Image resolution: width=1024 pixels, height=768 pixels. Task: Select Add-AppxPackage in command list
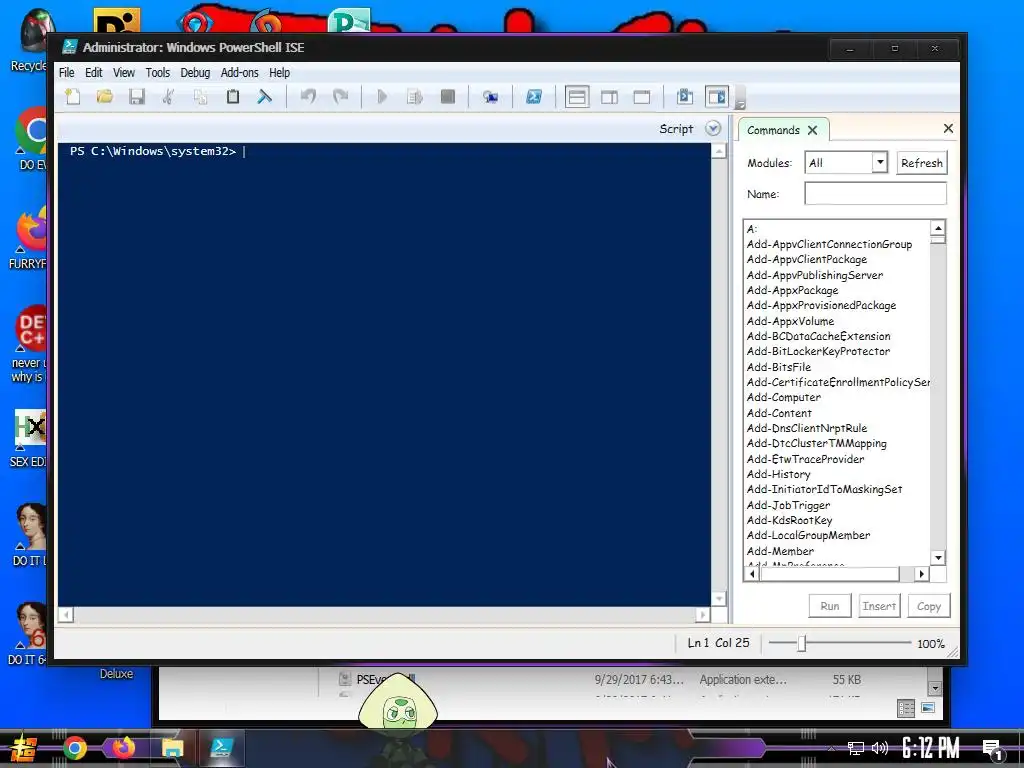pyautogui.click(x=792, y=290)
